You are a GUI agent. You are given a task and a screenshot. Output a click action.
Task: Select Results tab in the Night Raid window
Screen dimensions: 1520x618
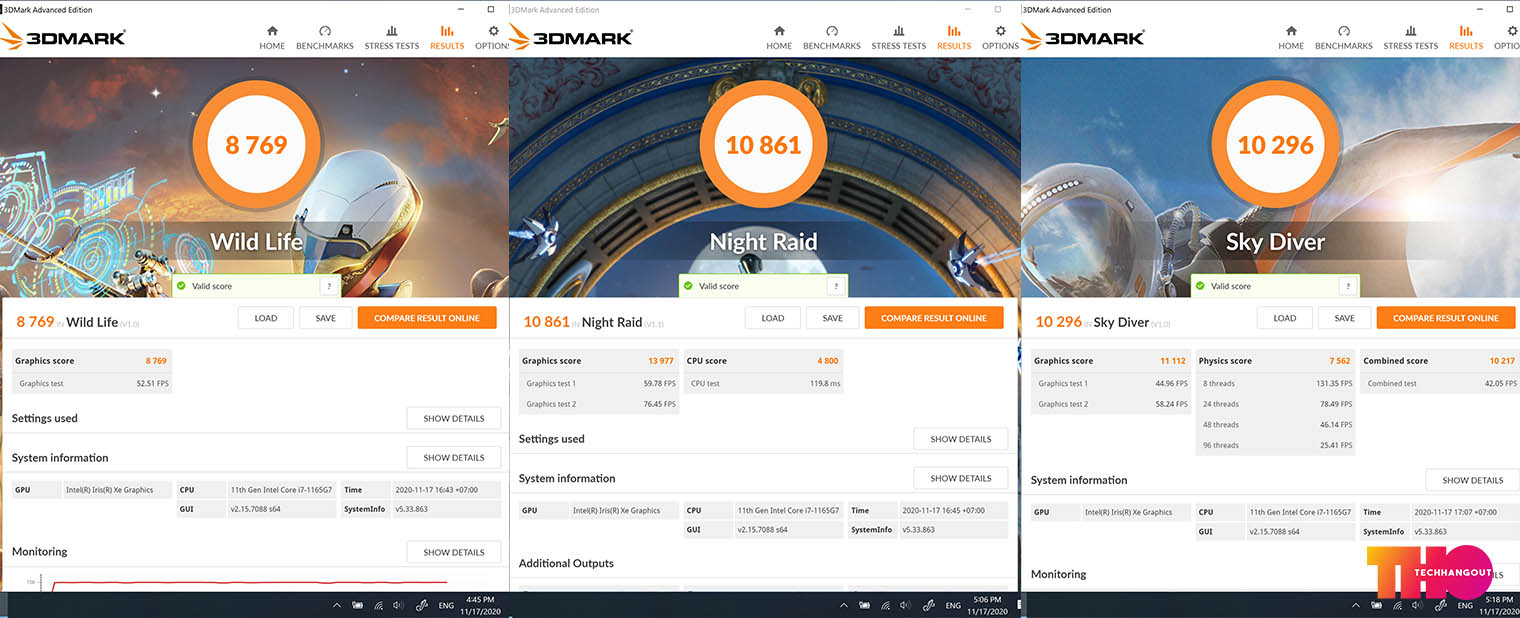(x=954, y=38)
